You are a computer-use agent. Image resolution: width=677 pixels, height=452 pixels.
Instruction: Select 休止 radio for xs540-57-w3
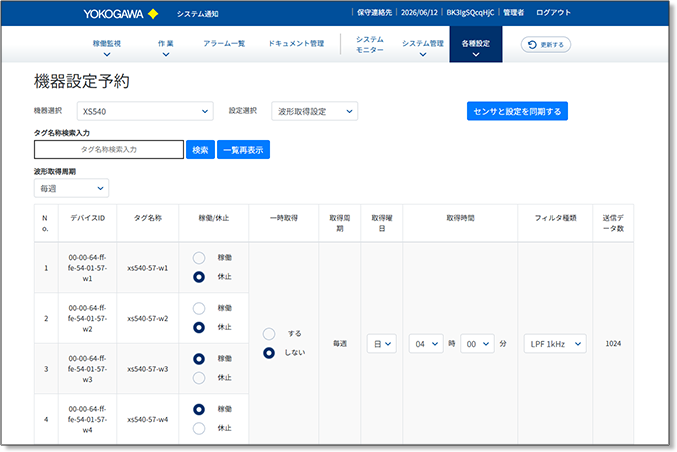199,378
